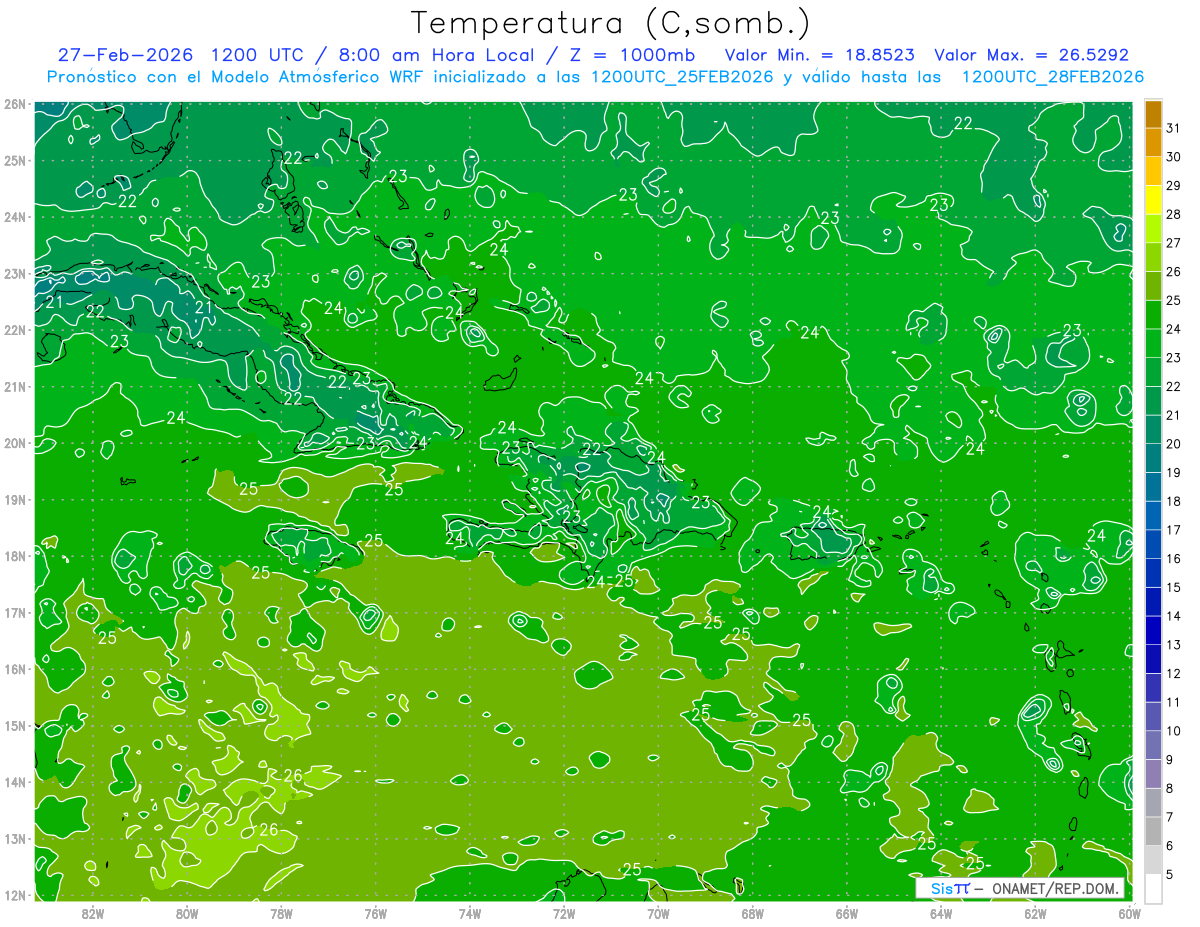Click the '28' value on the color scale
The width and height of the screenshot is (1200, 927).
[x=1173, y=214]
